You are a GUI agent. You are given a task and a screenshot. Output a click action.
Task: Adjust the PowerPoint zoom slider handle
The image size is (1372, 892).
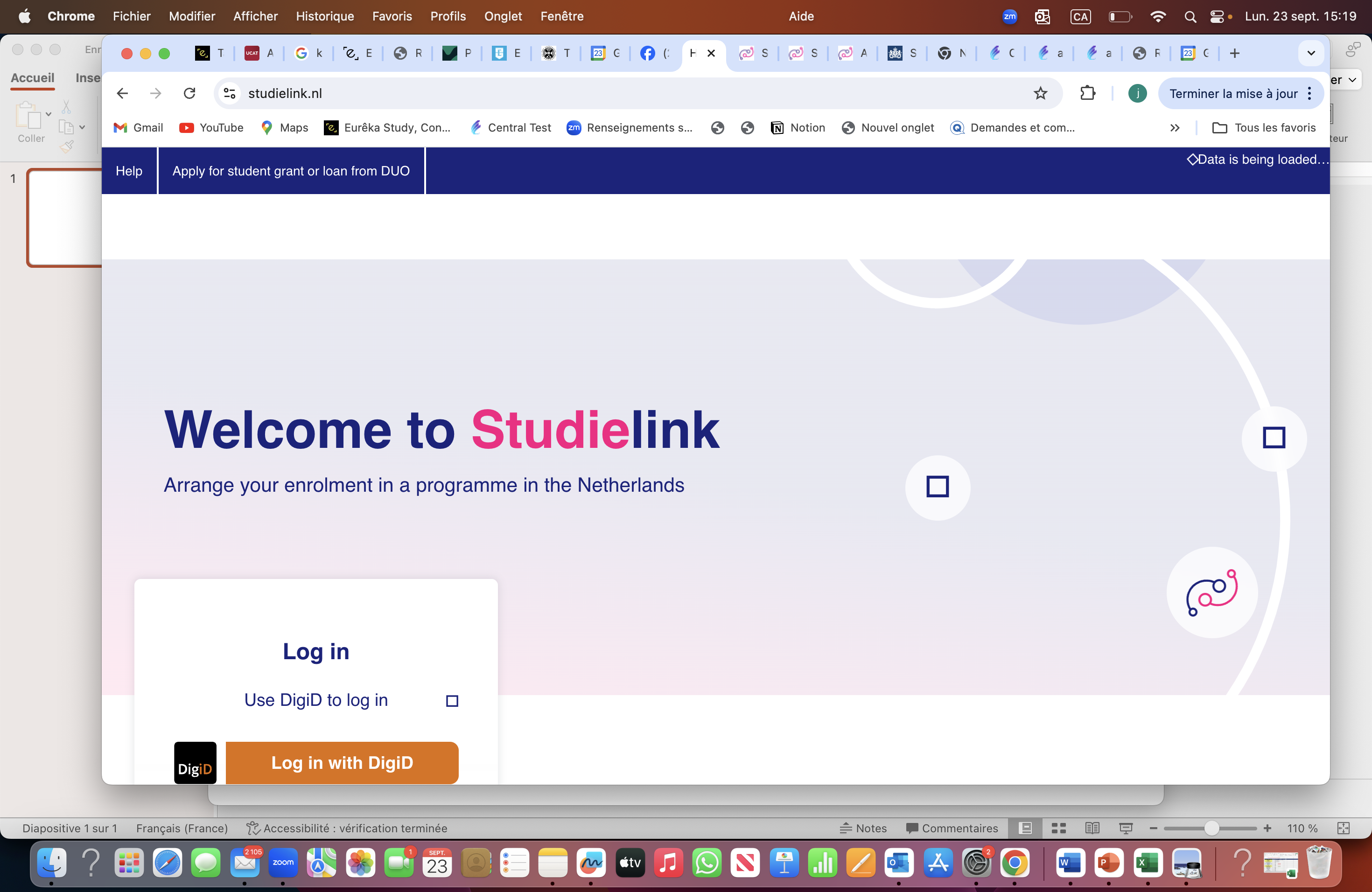(1211, 828)
